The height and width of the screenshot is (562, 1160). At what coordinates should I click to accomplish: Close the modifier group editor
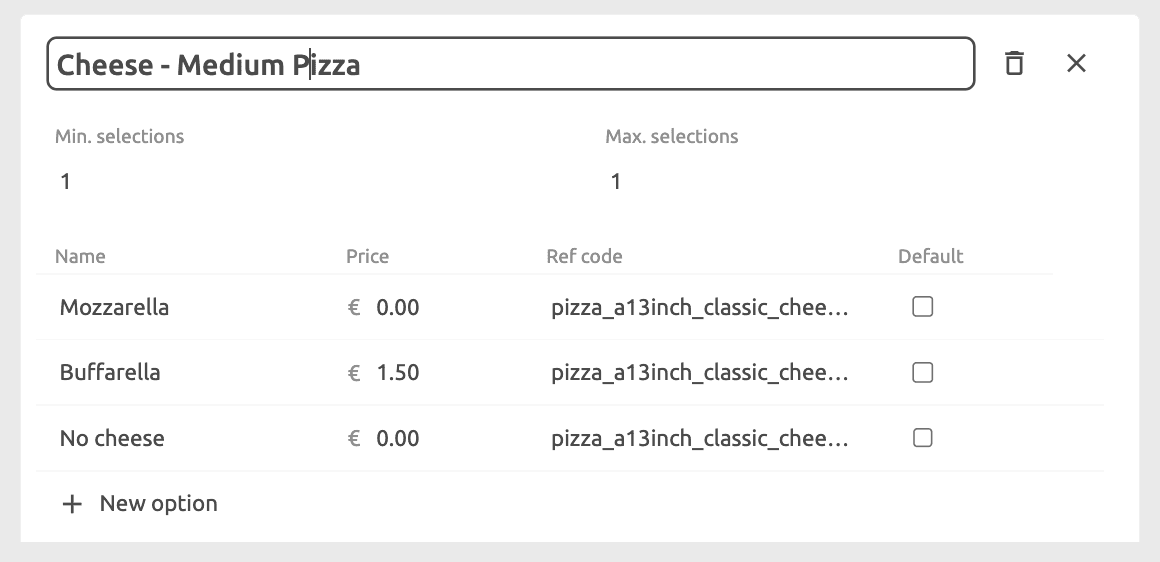1076,64
